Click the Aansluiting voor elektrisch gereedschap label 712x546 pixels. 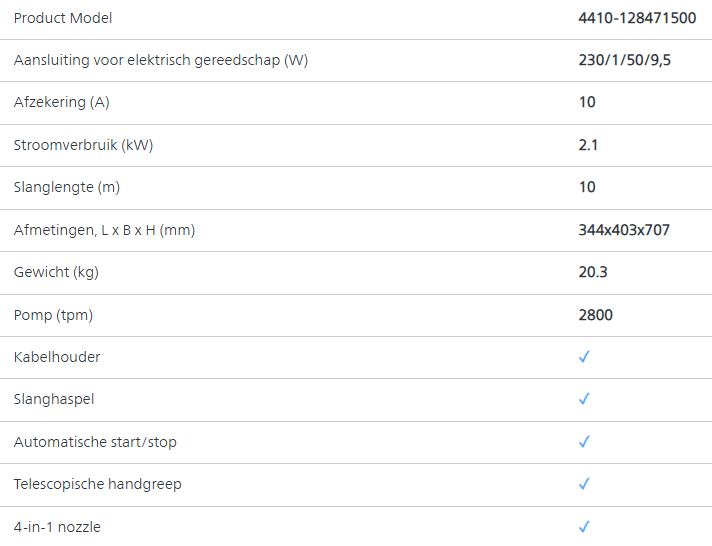(x=161, y=60)
